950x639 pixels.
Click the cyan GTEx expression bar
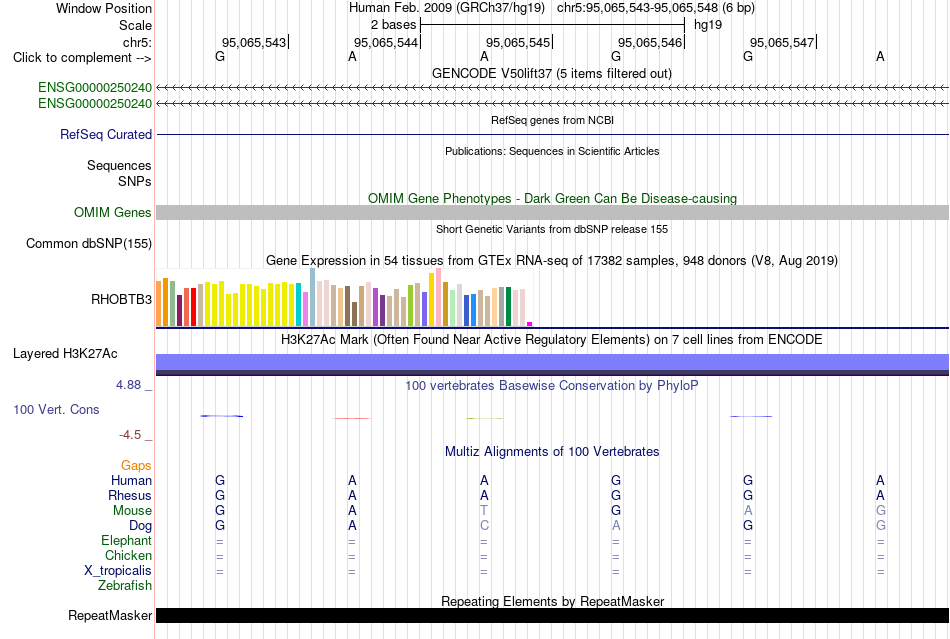click(299, 305)
